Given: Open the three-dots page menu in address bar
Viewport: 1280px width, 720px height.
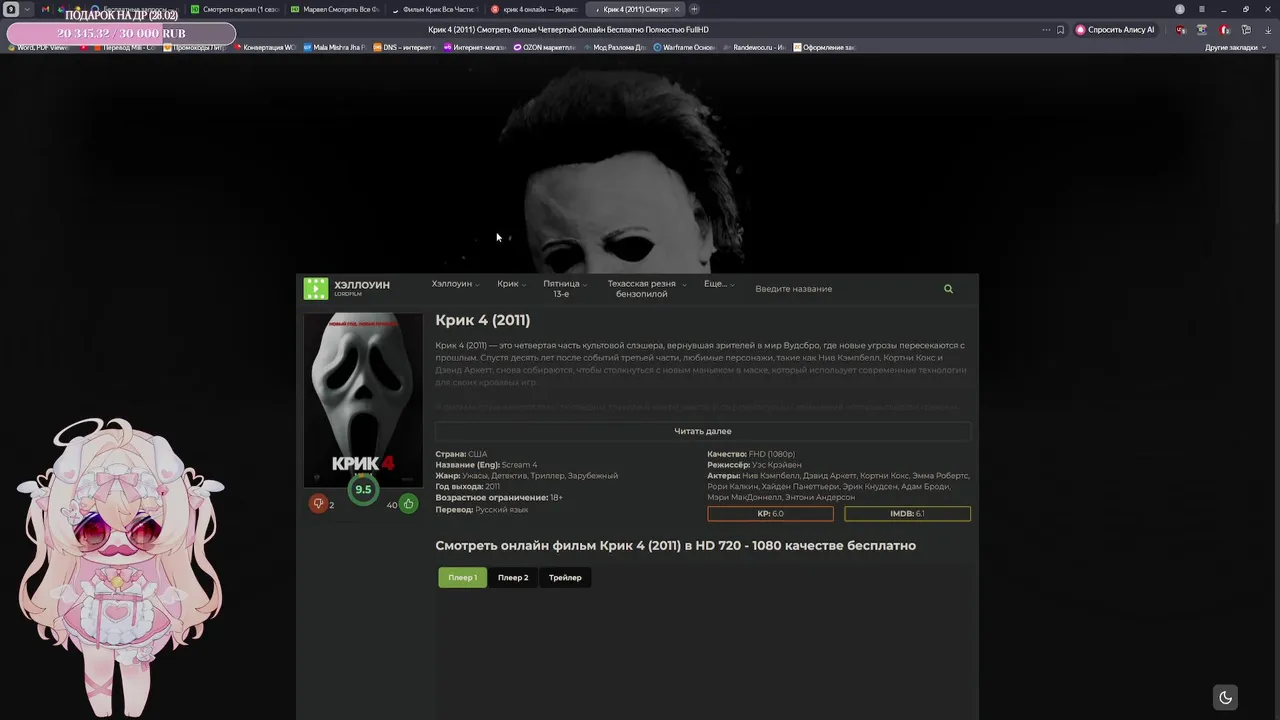Looking at the screenshot, I should pyautogui.click(x=1045, y=30).
